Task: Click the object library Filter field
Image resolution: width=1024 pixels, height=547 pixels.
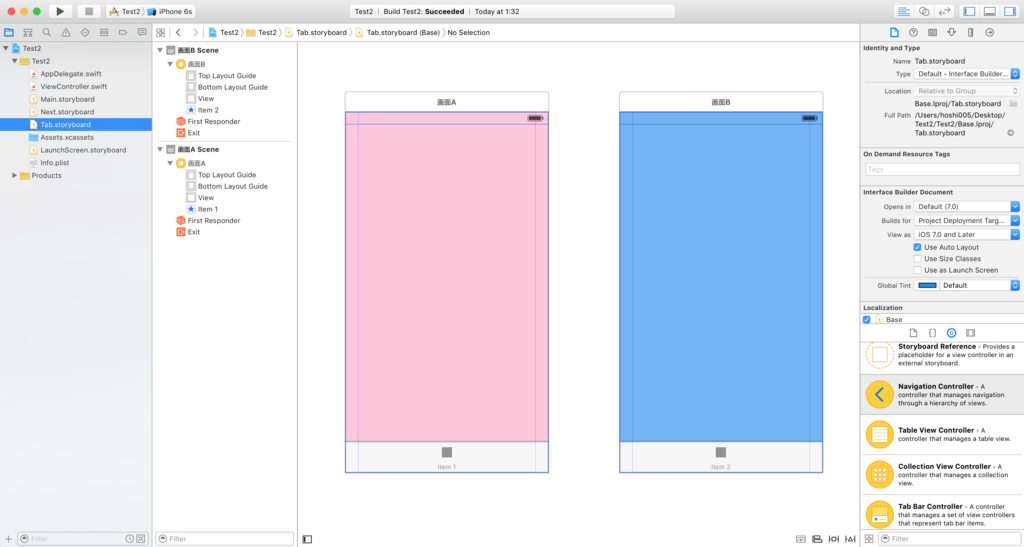Action: [x=948, y=539]
